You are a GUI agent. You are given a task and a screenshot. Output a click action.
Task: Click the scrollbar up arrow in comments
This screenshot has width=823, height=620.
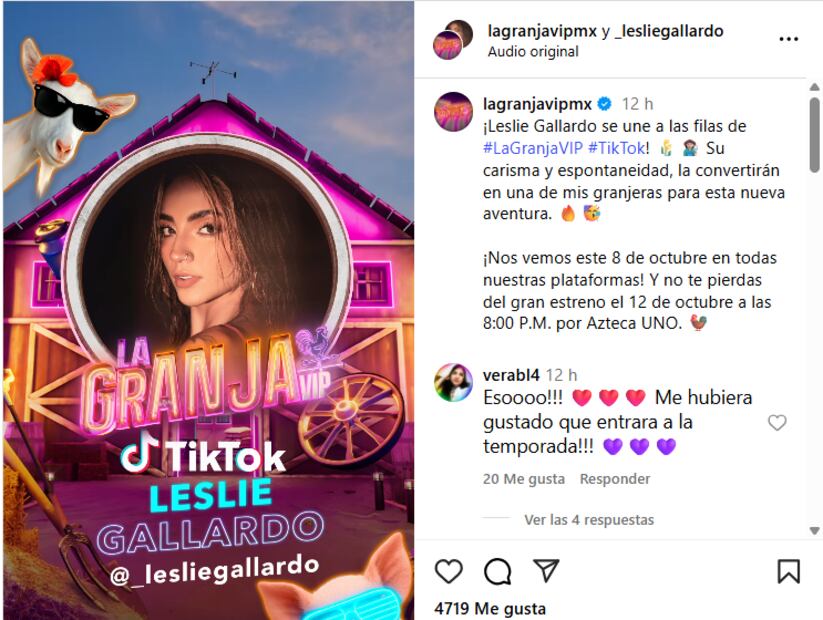point(815,87)
